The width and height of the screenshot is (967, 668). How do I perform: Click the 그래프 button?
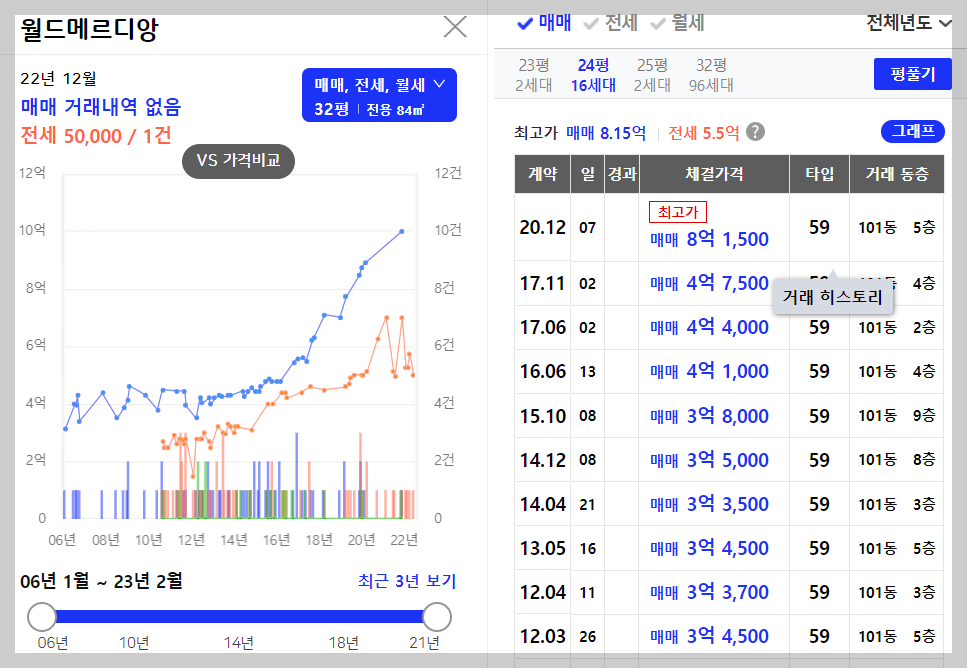coord(912,131)
